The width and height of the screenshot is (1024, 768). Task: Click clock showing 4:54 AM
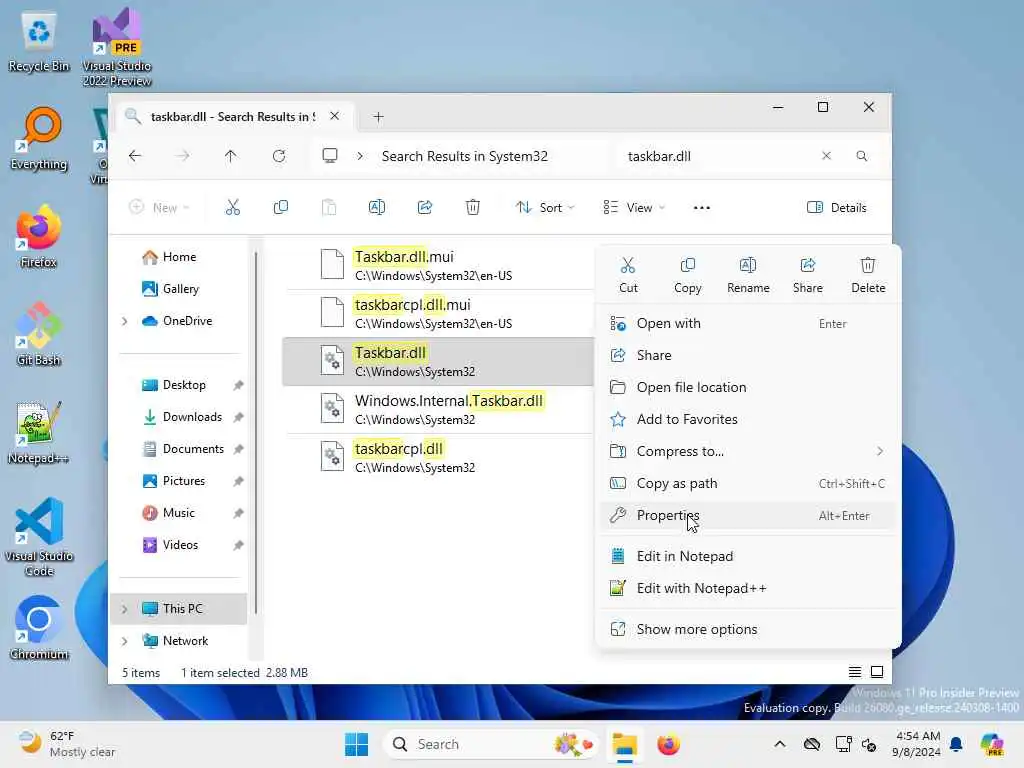tap(918, 744)
